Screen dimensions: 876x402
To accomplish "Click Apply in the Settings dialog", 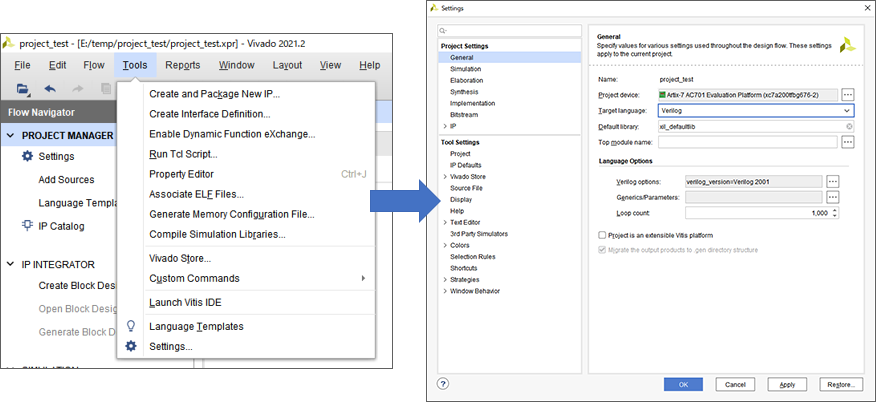I will [x=787, y=384].
